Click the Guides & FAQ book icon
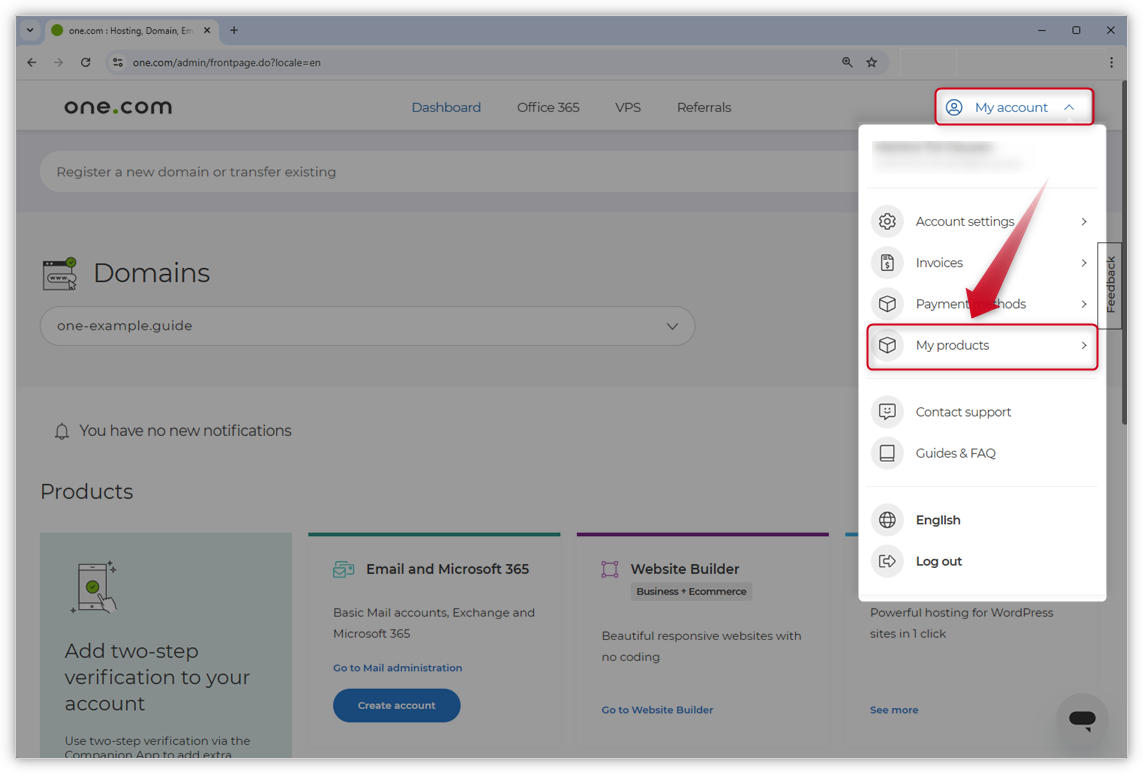 (887, 452)
